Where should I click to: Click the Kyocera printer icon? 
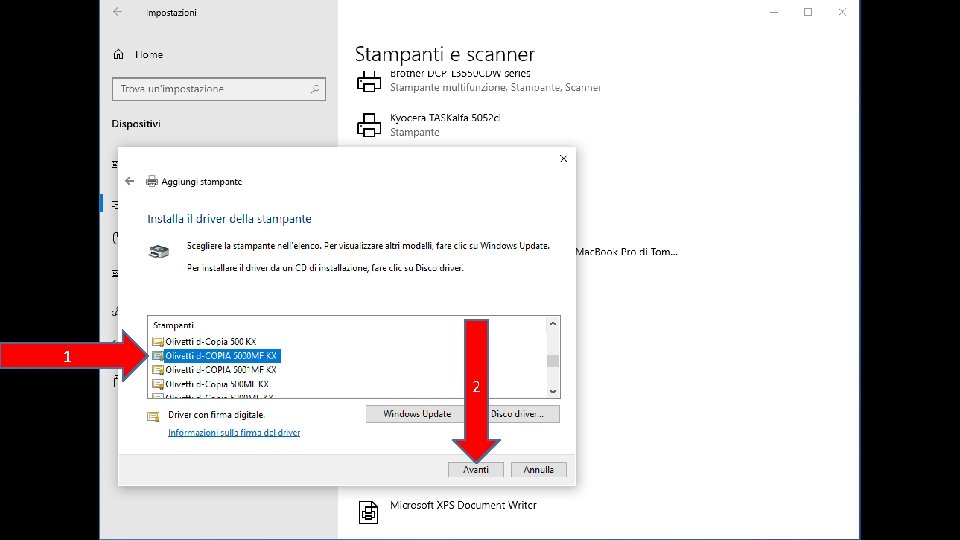click(369, 125)
